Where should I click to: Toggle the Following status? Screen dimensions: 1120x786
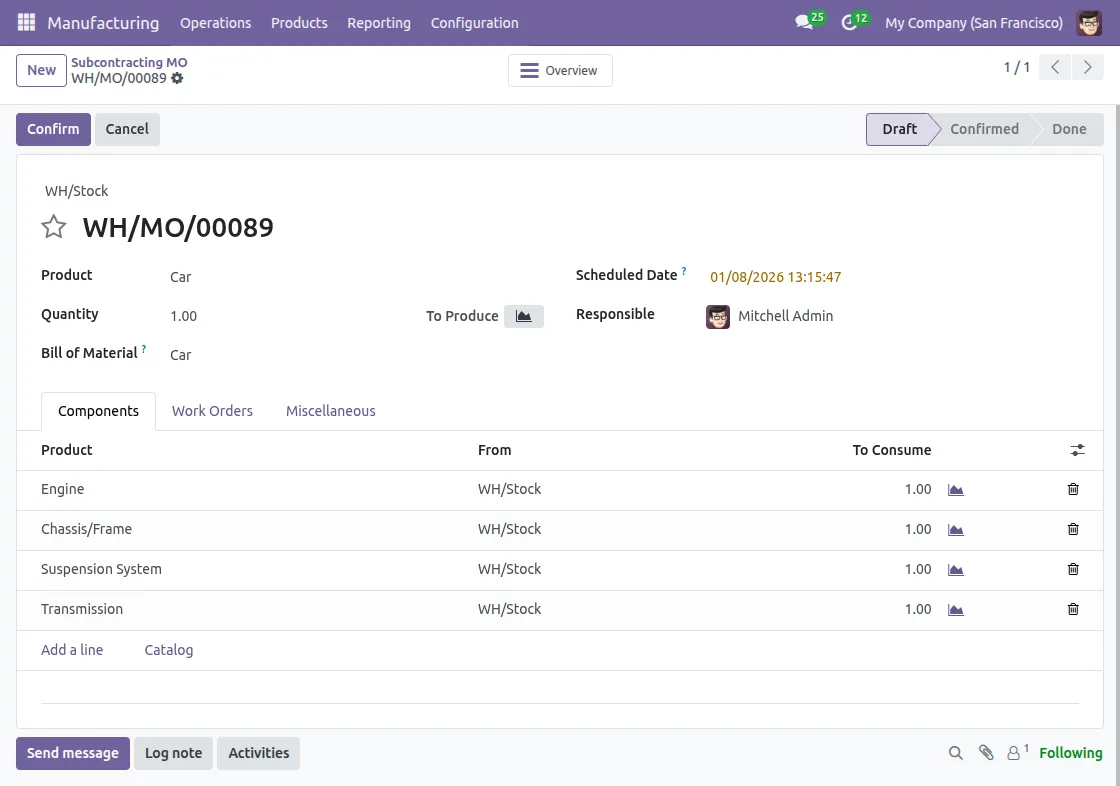pos(1070,753)
